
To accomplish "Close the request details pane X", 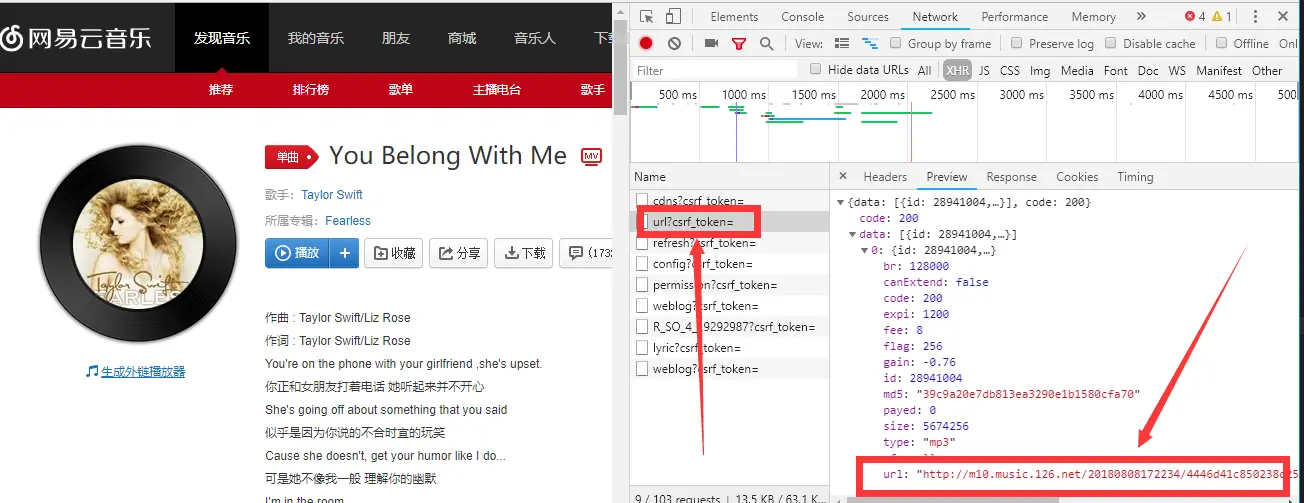I will (x=842, y=176).
